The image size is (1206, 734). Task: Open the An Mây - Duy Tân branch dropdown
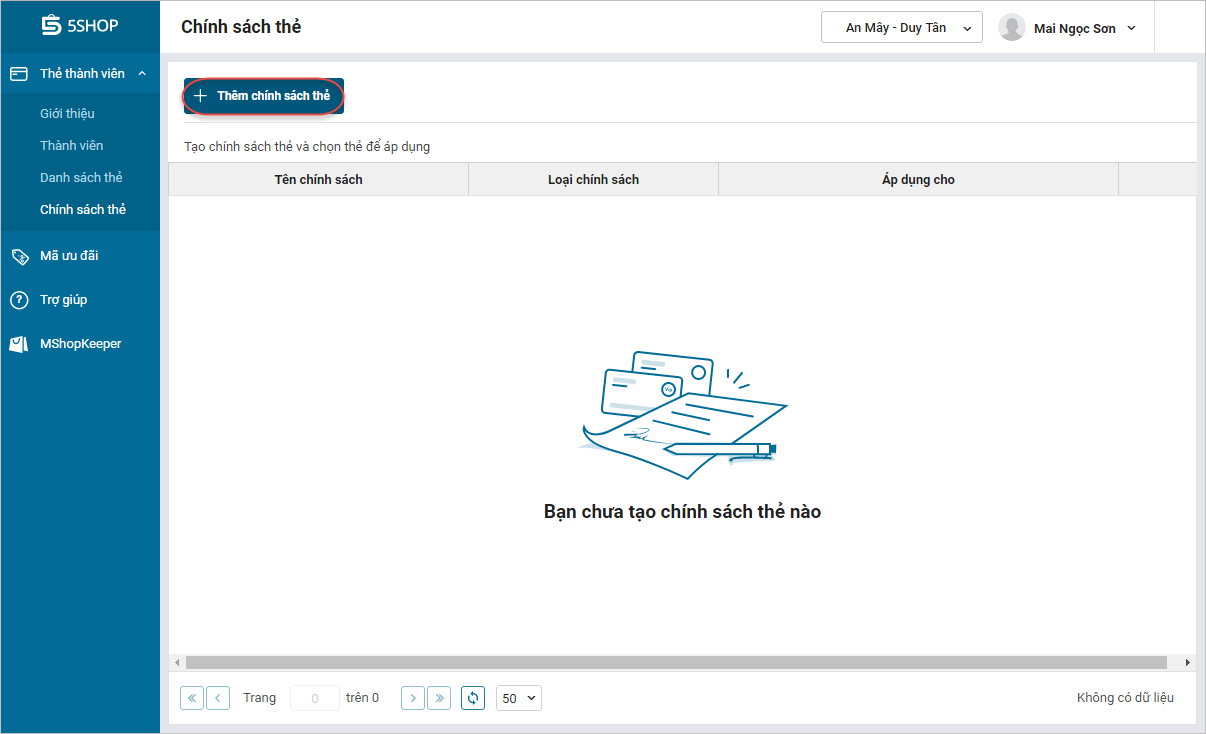tap(902, 28)
